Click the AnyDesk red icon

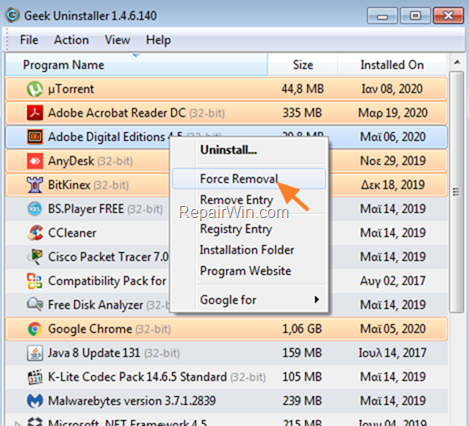tap(35, 161)
